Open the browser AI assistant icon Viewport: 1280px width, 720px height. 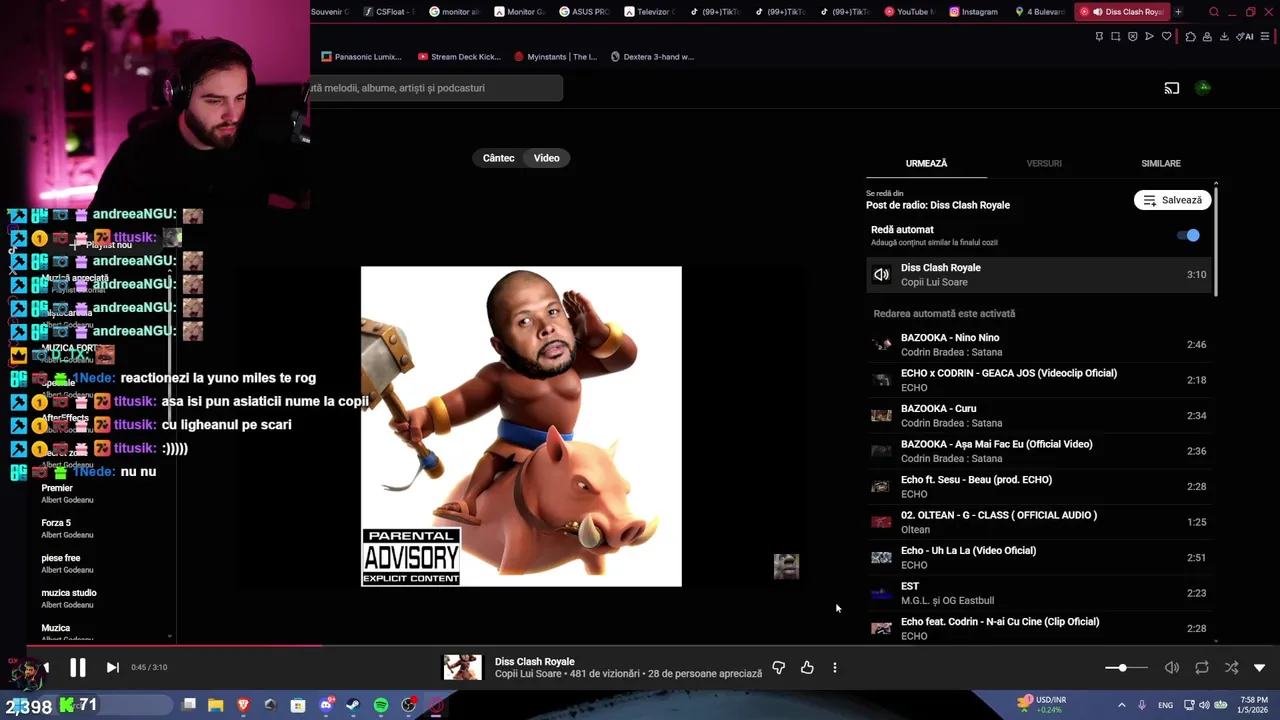(x=1246, y=37)
